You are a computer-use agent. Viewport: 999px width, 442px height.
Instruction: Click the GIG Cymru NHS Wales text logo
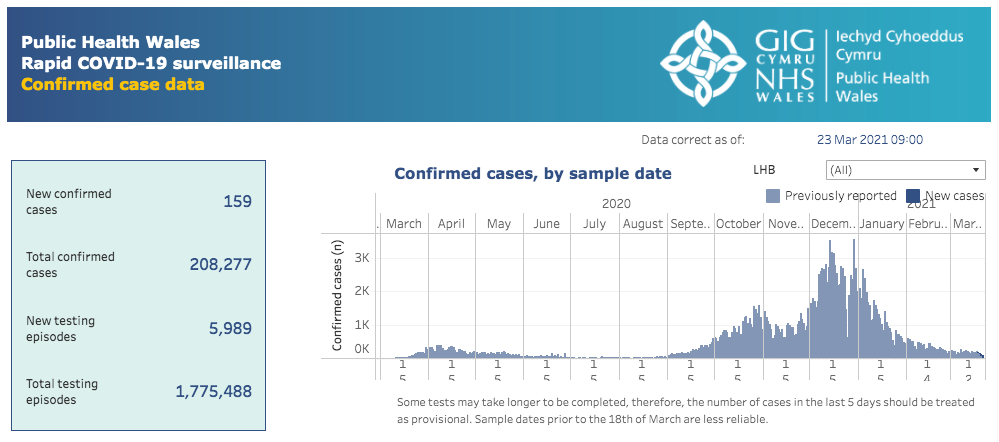point(785,67)
